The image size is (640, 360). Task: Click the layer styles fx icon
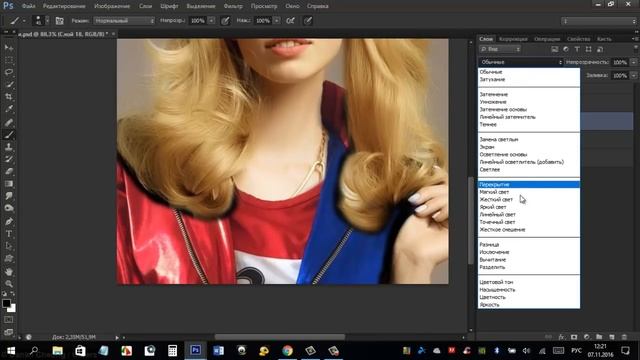(562, 337)
